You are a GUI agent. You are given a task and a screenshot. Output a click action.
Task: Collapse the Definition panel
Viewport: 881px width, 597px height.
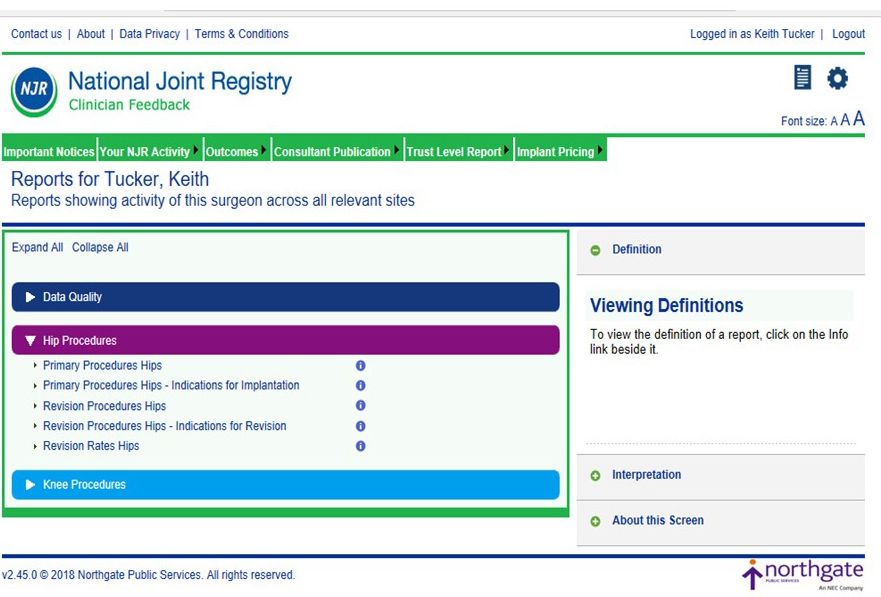pyautogui.click(x=636, y=250)
